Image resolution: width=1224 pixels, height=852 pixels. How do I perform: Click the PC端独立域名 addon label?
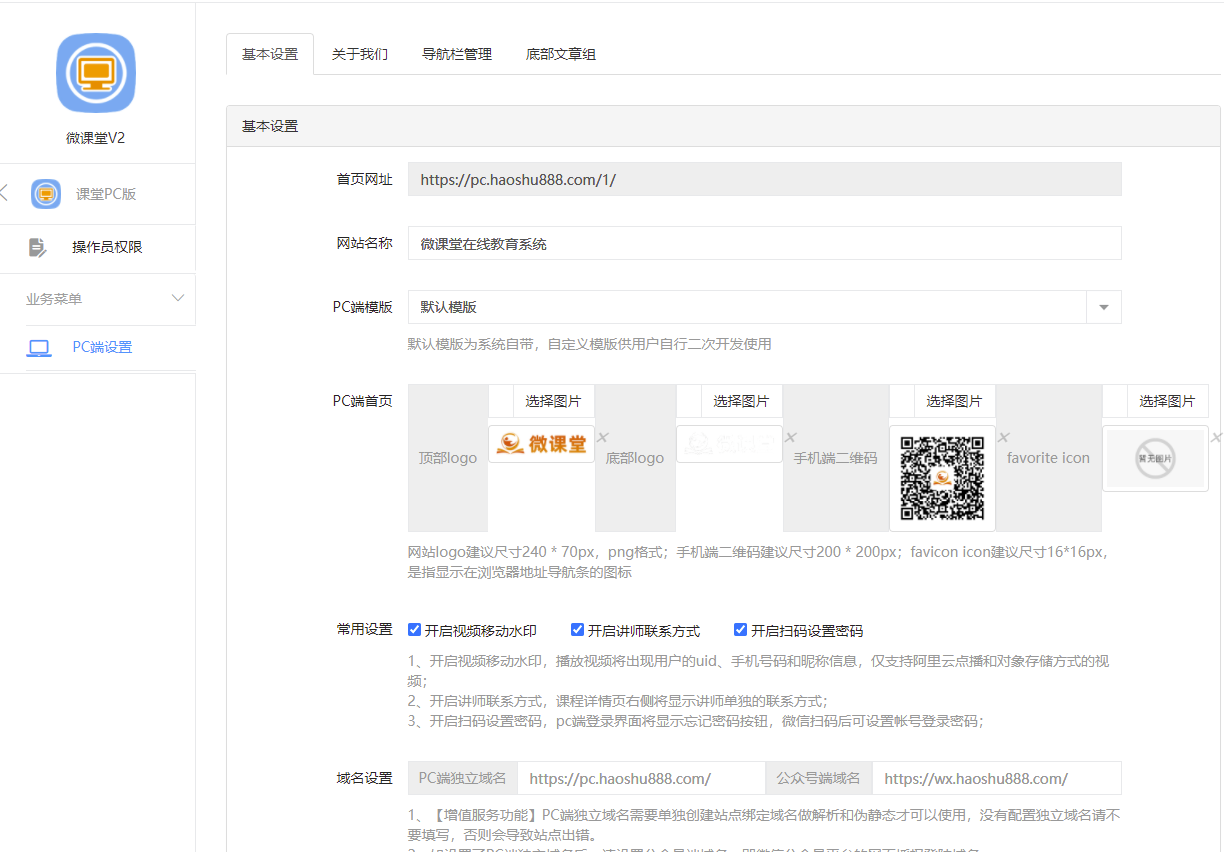click(462, 778)
